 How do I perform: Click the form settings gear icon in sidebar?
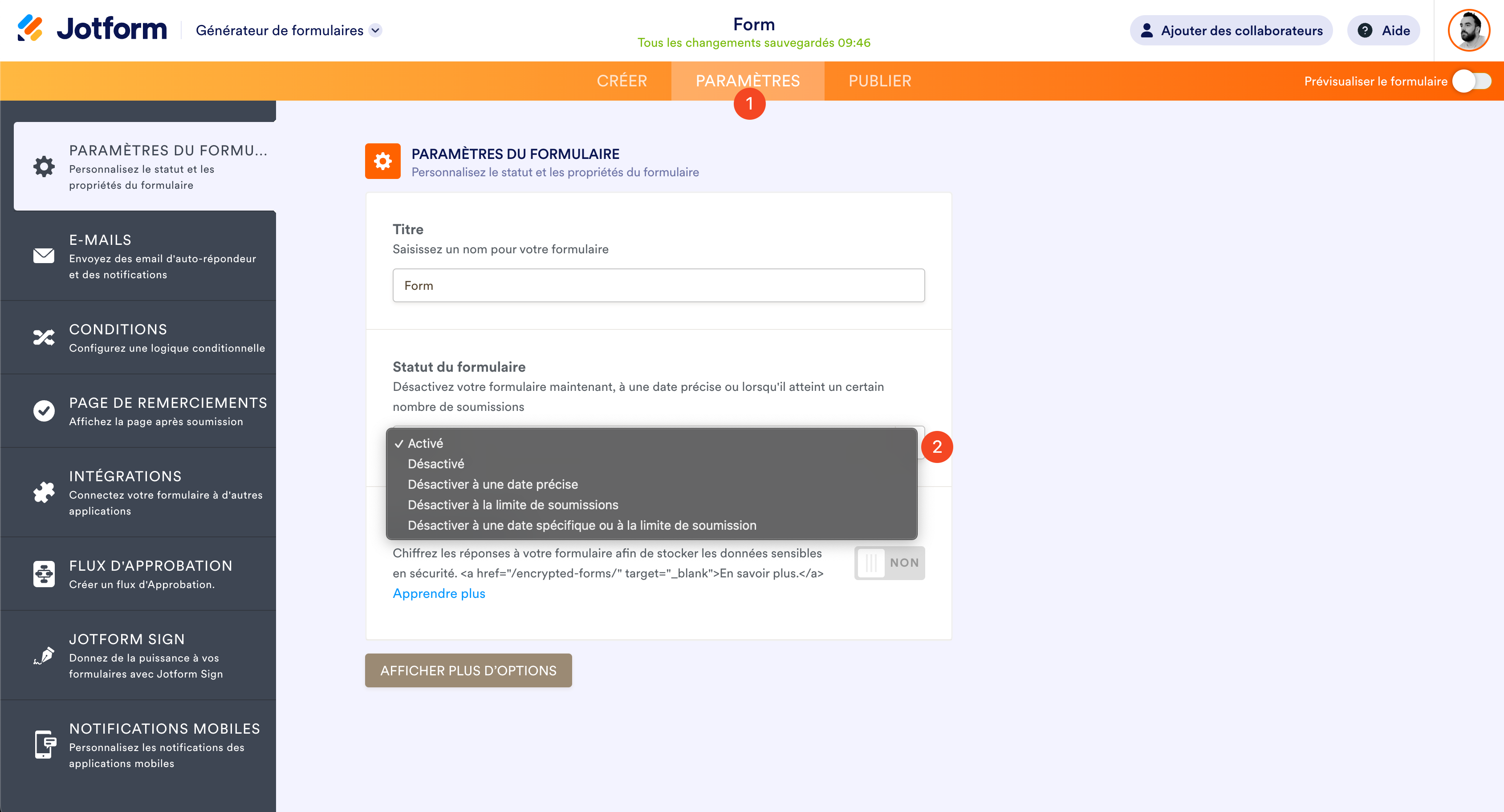(x=44, y=166)
